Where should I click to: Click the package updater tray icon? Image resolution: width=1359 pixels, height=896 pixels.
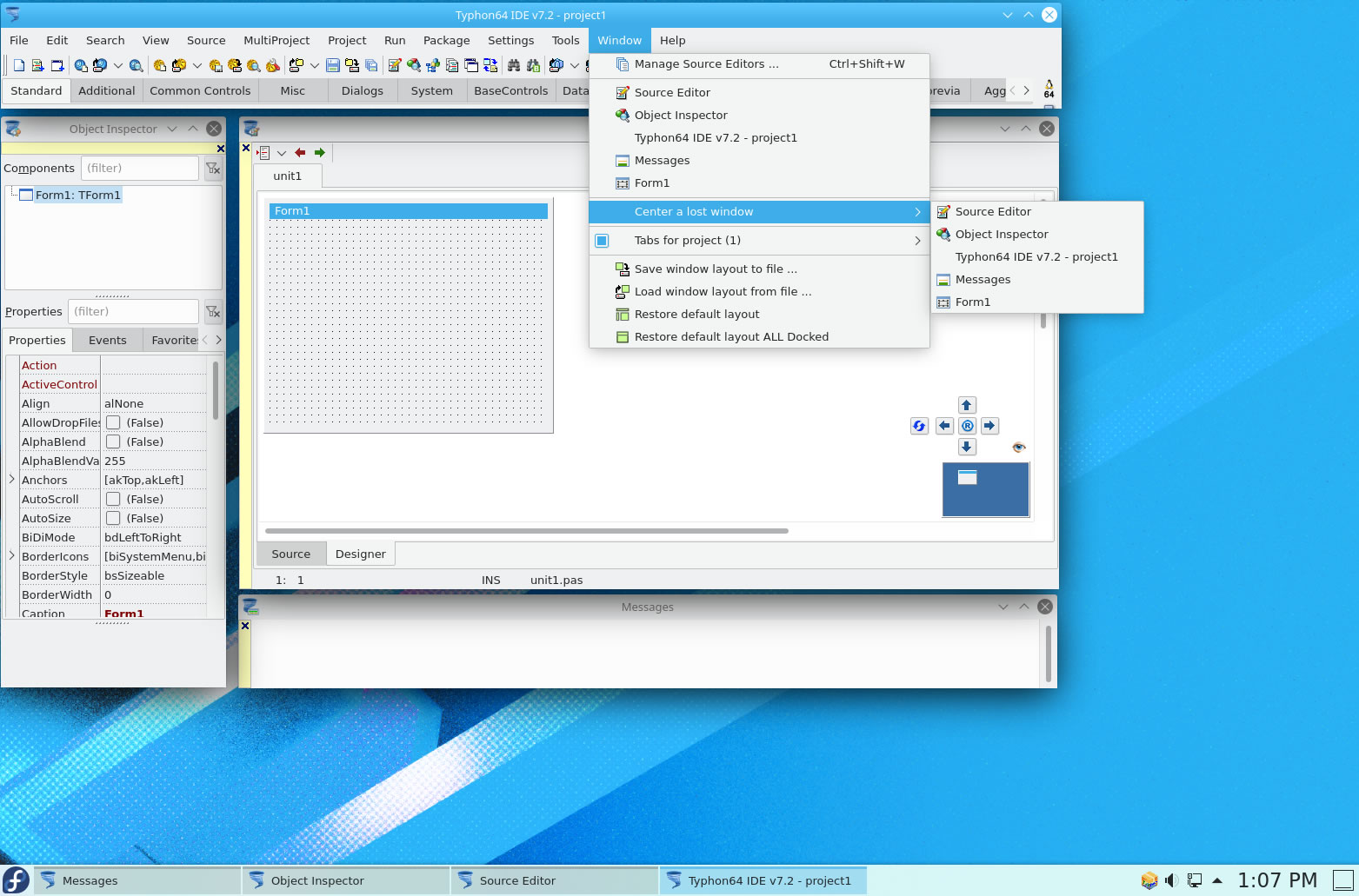1149,880
